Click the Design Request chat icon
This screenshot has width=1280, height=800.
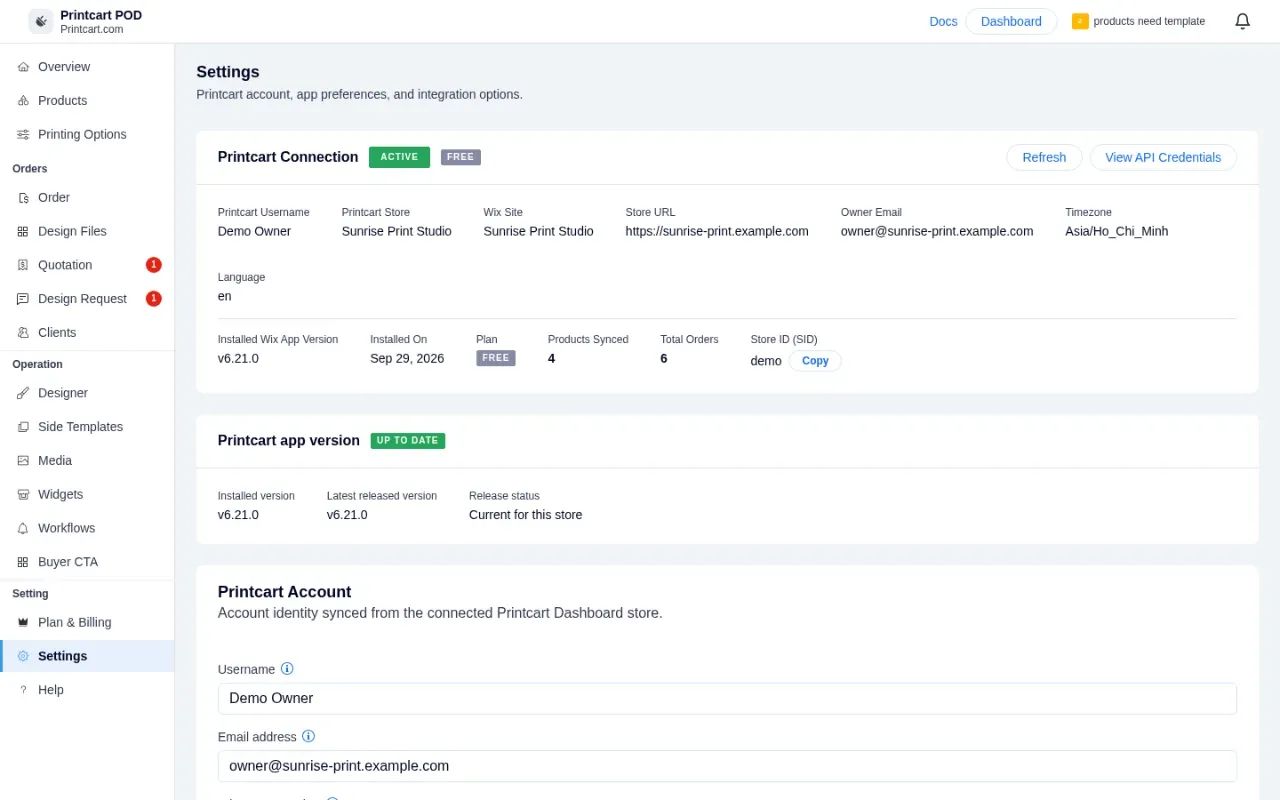pyautogui.click(x=23, y=299)
